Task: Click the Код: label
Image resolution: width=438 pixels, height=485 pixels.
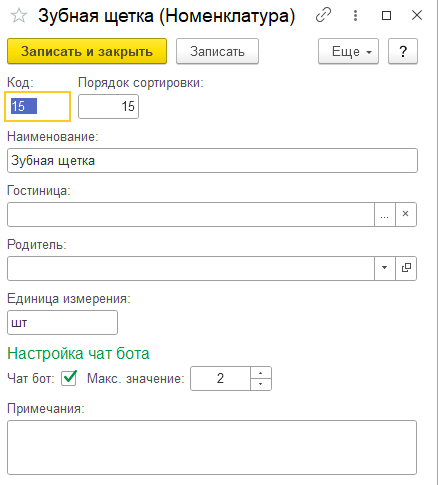Action: point(20,83)
